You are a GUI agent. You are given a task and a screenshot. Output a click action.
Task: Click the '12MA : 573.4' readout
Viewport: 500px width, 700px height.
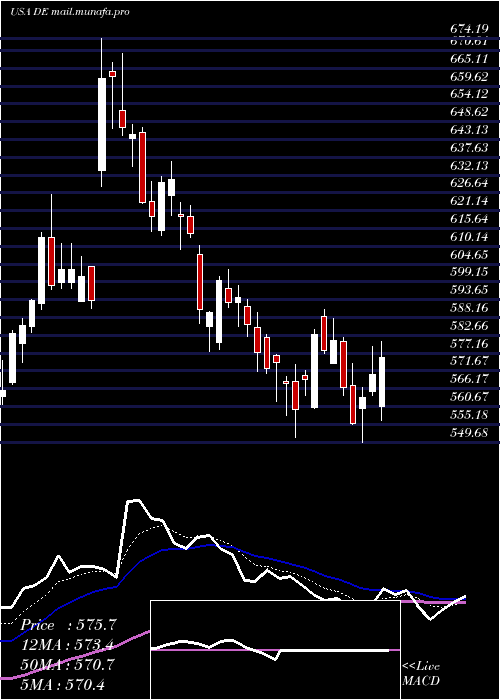(x=67, y=645)
